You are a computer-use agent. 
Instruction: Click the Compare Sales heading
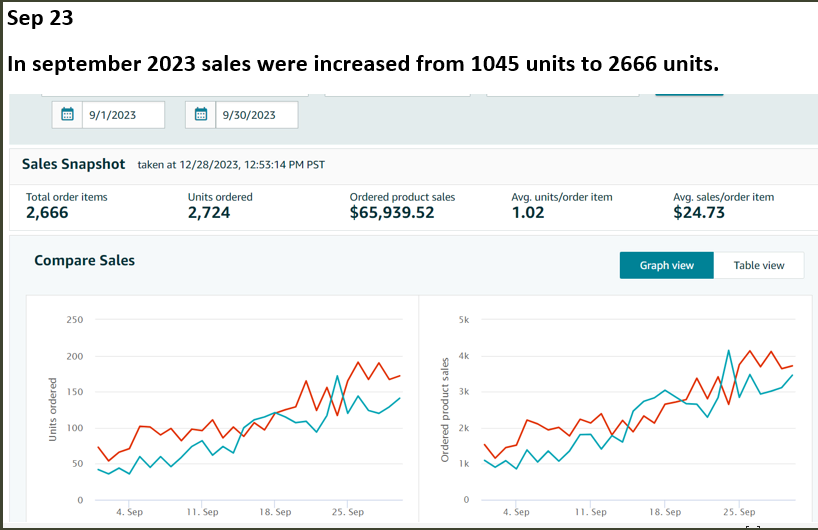(x=84, y=260)
